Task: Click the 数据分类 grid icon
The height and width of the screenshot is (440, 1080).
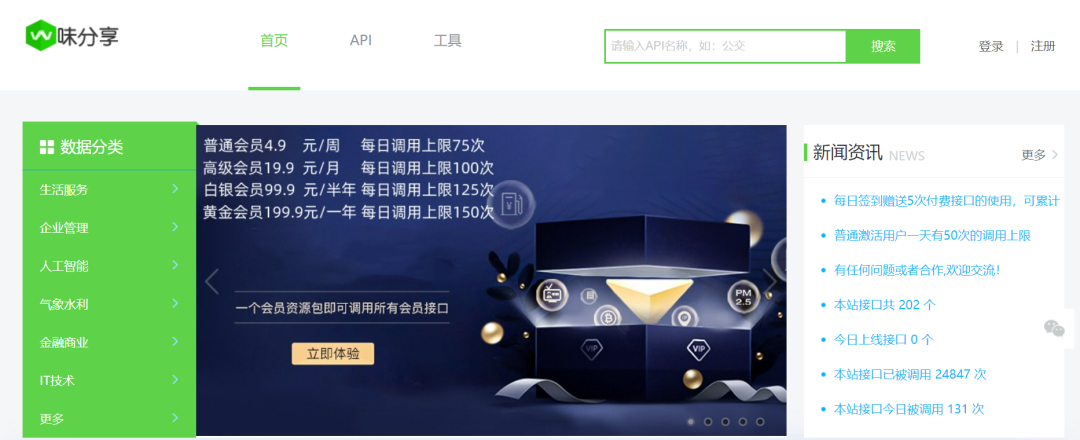Action: [x=47, y=147]
